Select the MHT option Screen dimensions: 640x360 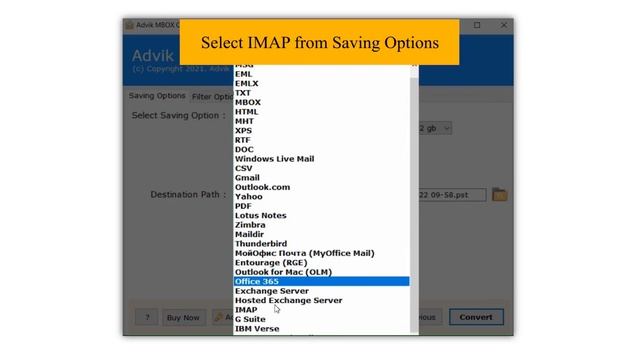322,121
